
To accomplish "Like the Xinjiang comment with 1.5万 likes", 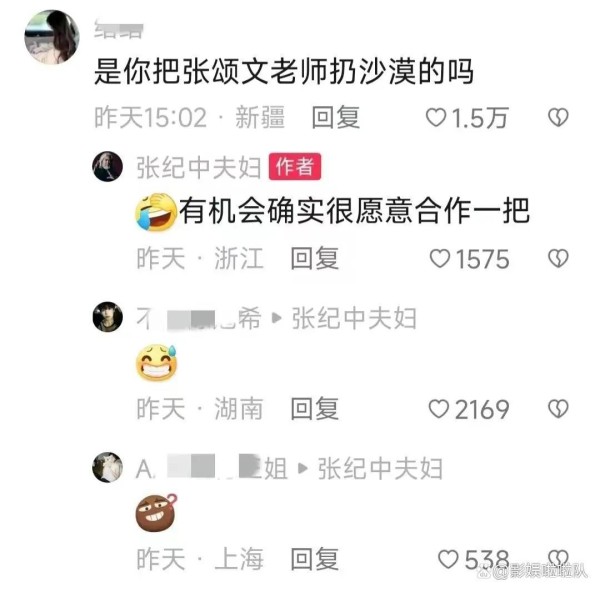I will (x=436, y=117).
